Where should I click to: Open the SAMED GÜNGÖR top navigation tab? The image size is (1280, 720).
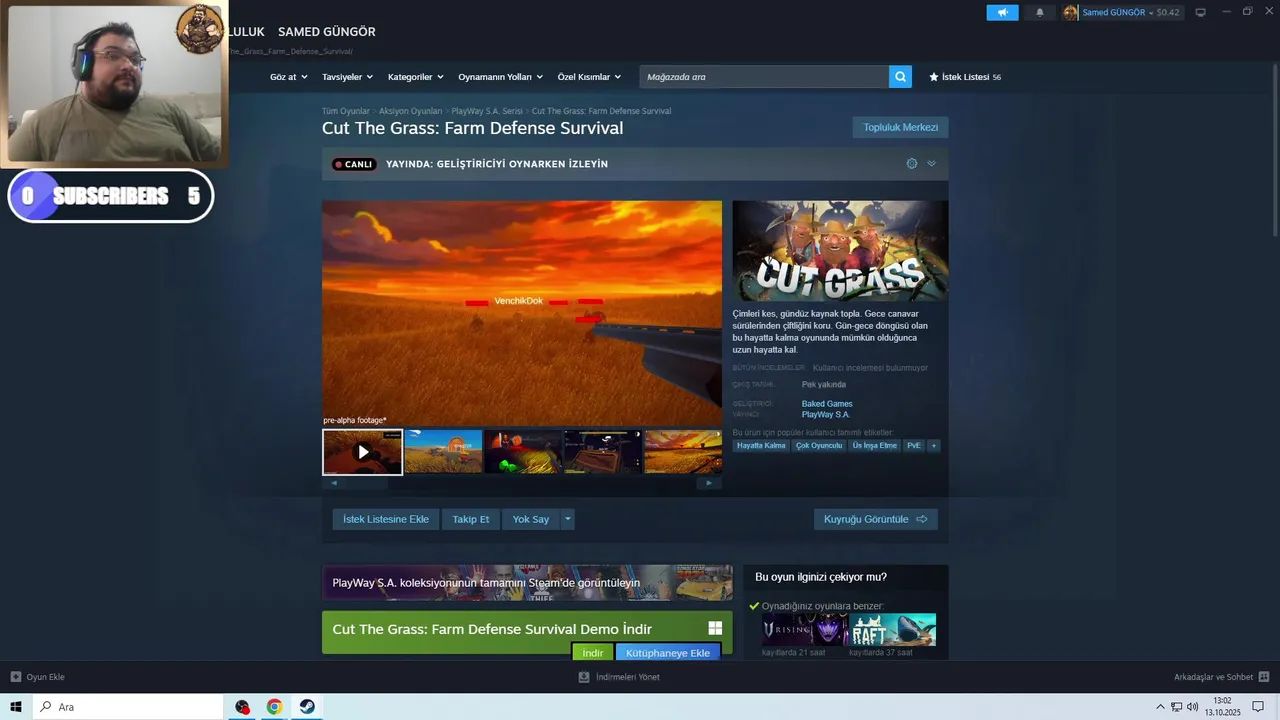coord(327,32)
